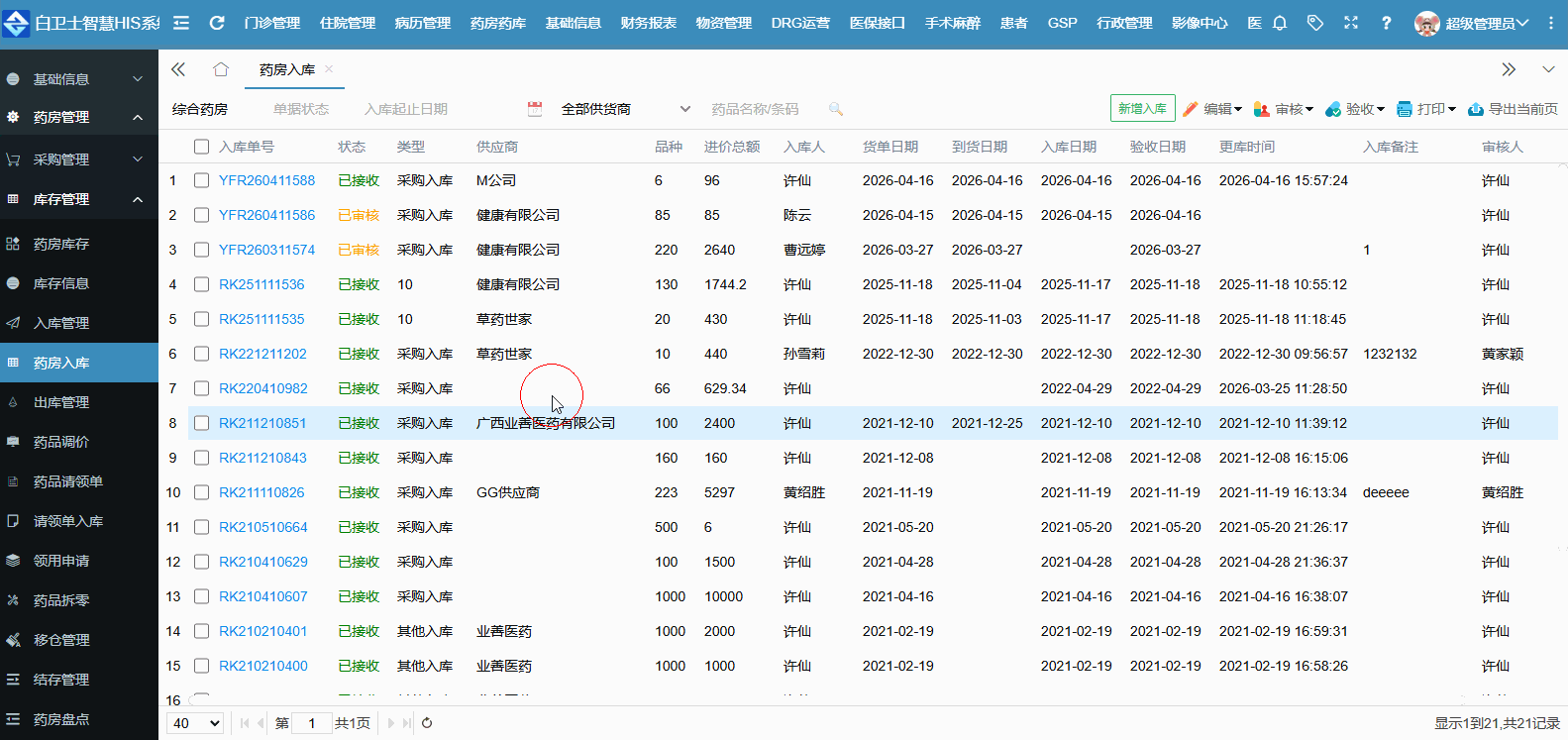Open the 编辑 dropdown menu
1568x740 pixels.
point(1212,109)
